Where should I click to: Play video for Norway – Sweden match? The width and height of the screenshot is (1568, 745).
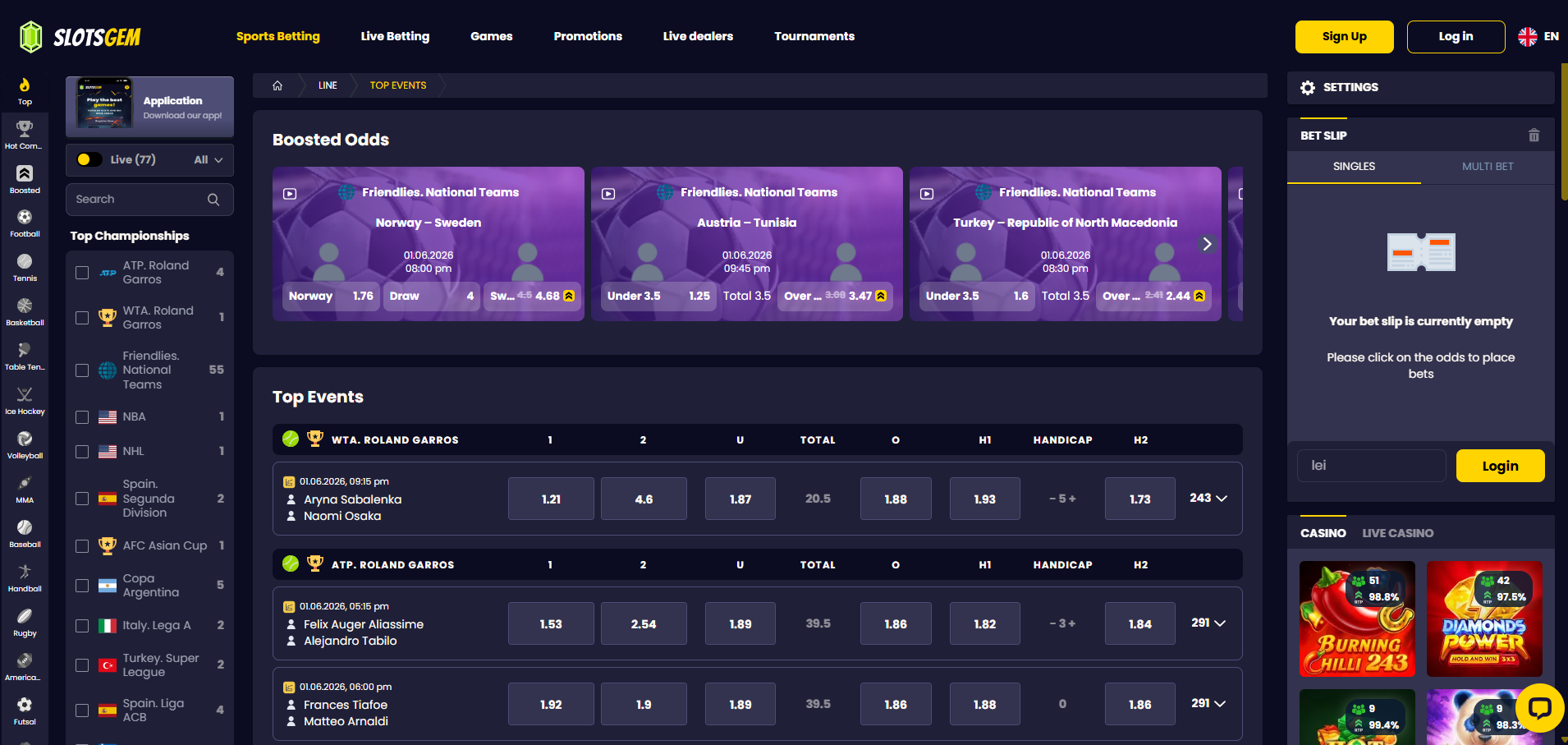click(x=290, y=194)
